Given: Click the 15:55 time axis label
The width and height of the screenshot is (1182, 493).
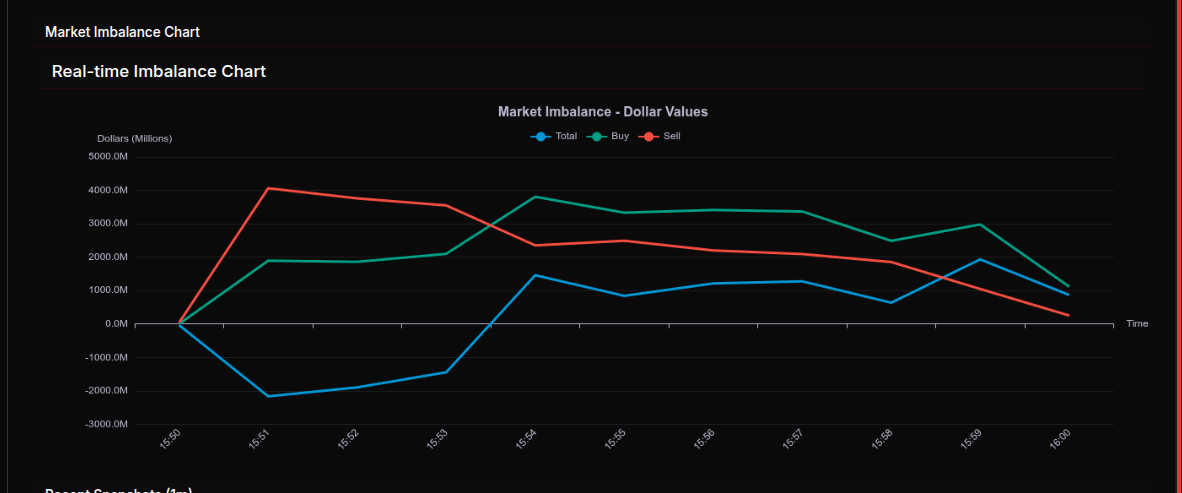Looking at the screenshot, I should 616,439.
